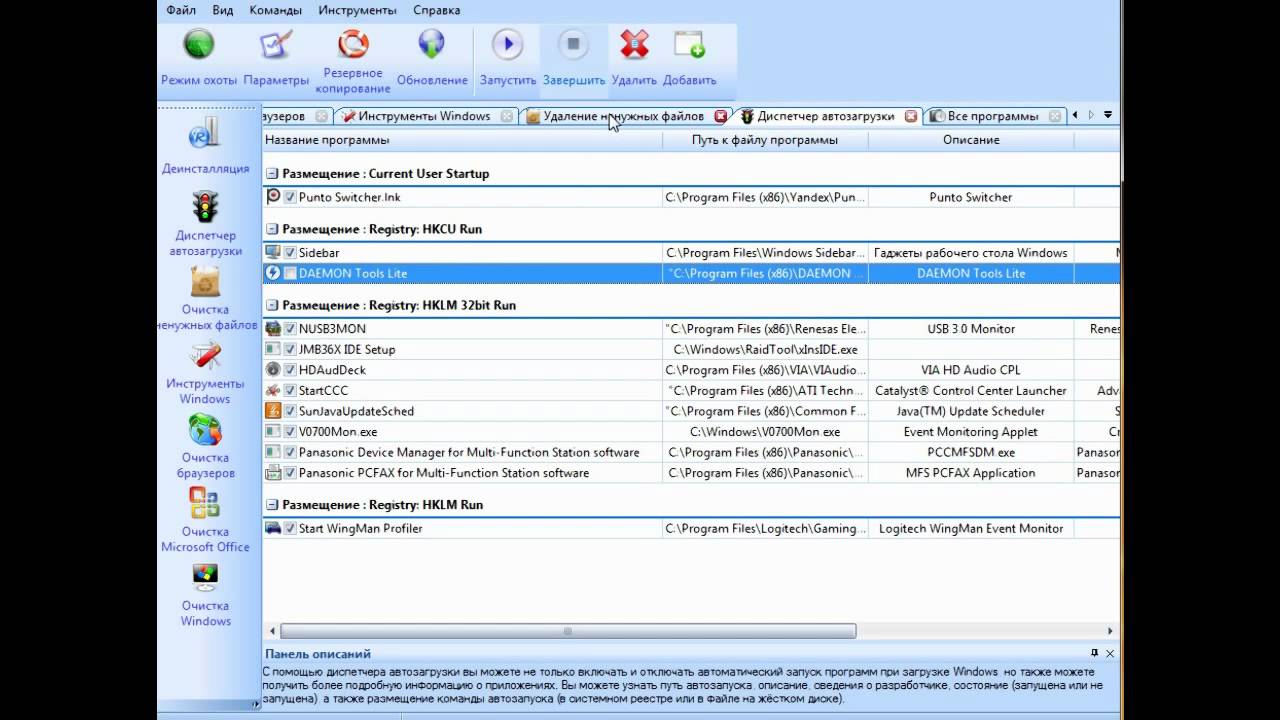This screenshot has width=1280, height=720.
Task: Uncheck the Punto Switcher.lnk startup checkbox
Action: [290, 197]
